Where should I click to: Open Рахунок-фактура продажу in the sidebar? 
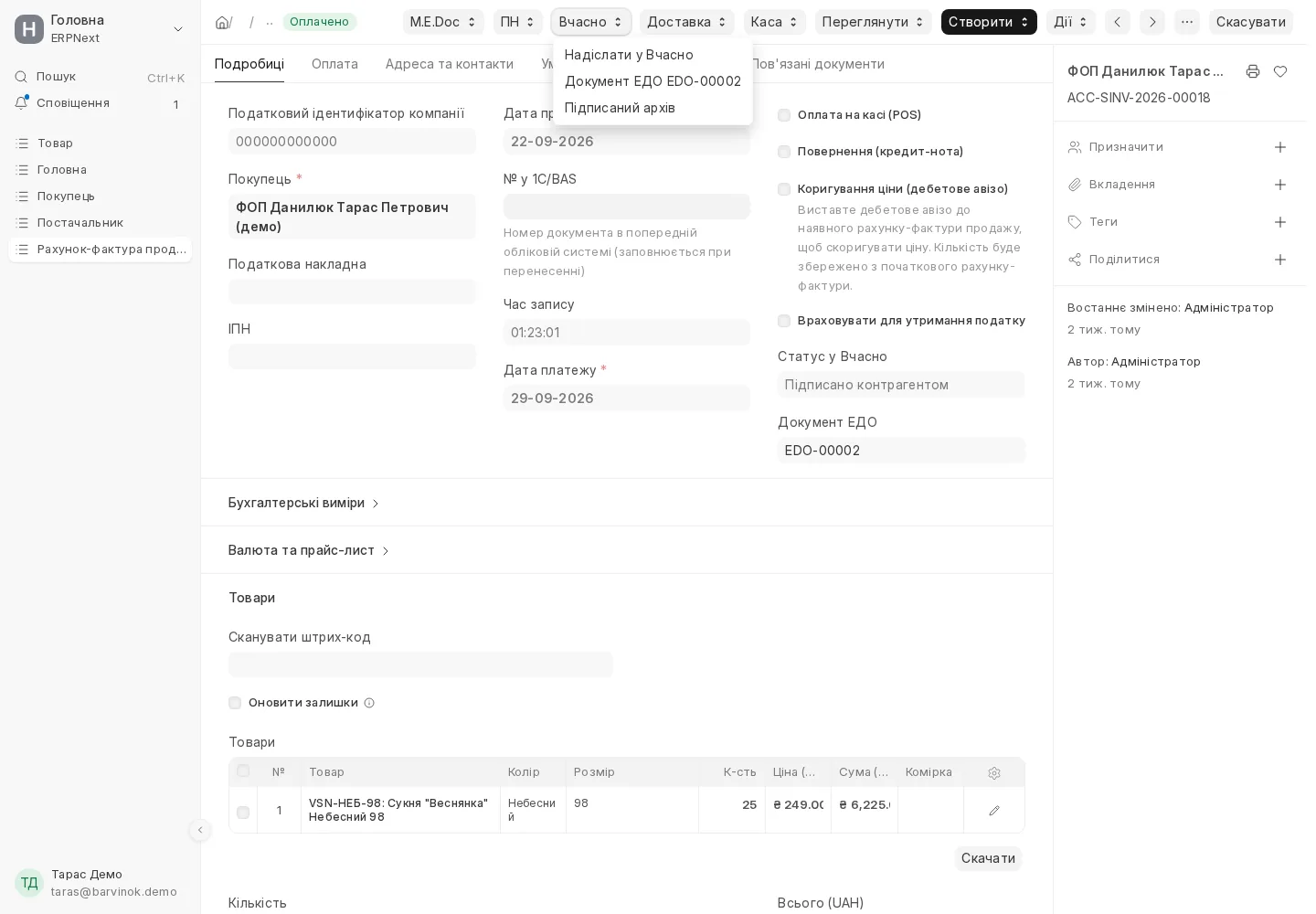tap(101, 250)
